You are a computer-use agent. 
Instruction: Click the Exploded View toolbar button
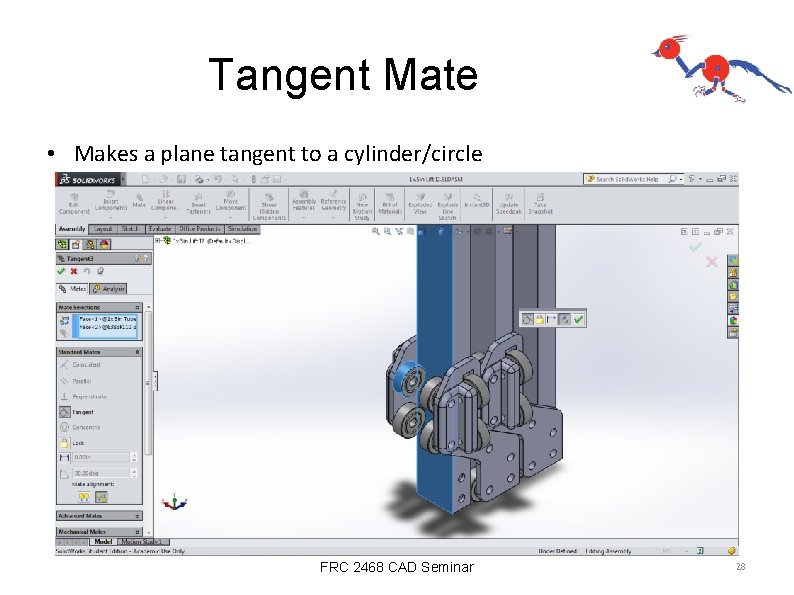click(x=420, y=204)
